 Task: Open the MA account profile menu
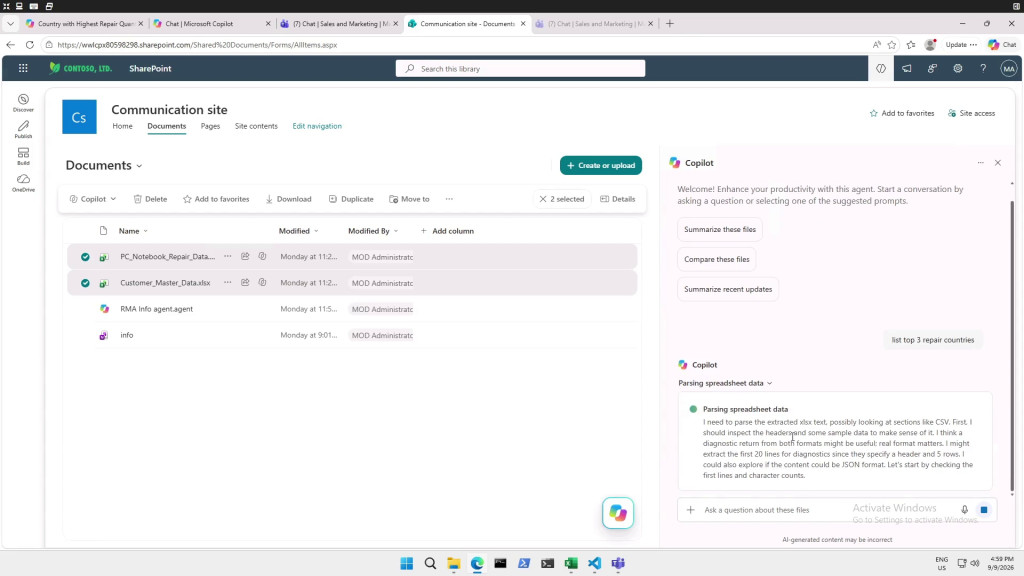click(1008, 69)
